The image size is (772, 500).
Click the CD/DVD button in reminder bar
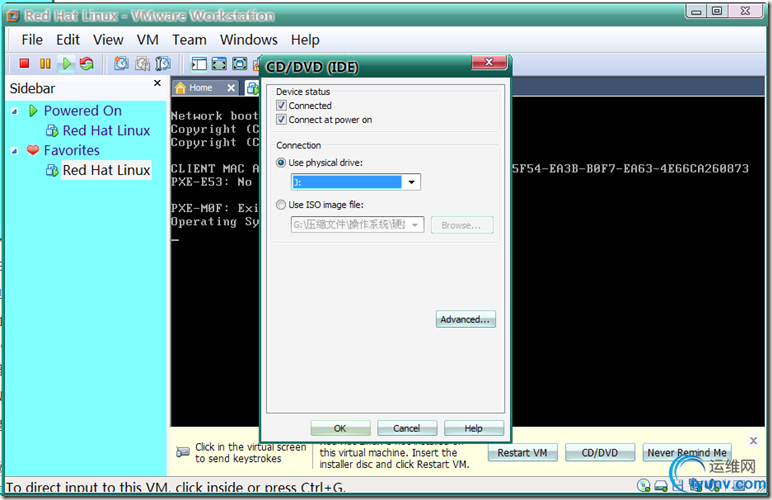600,453
